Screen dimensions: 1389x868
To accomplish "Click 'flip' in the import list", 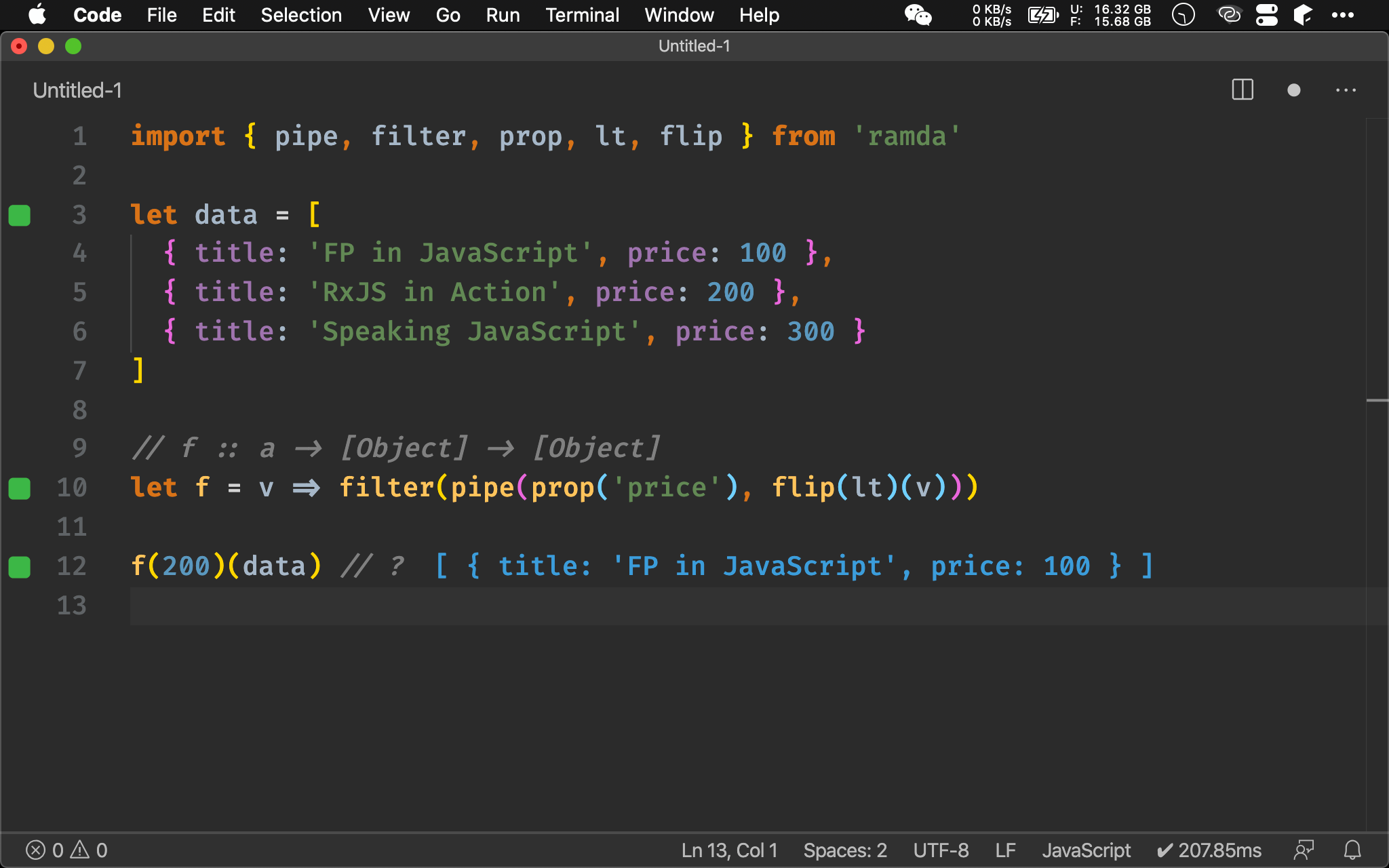I will coord(691,136).
